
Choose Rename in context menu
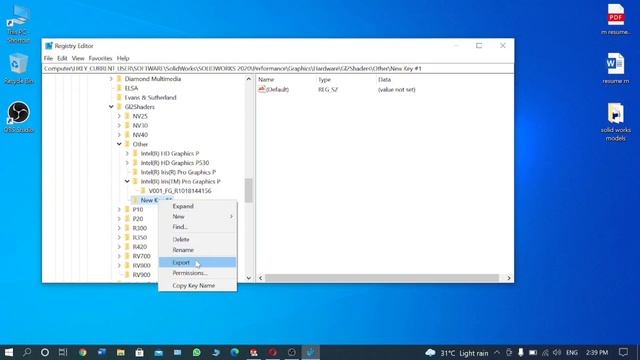pos(197,250)
